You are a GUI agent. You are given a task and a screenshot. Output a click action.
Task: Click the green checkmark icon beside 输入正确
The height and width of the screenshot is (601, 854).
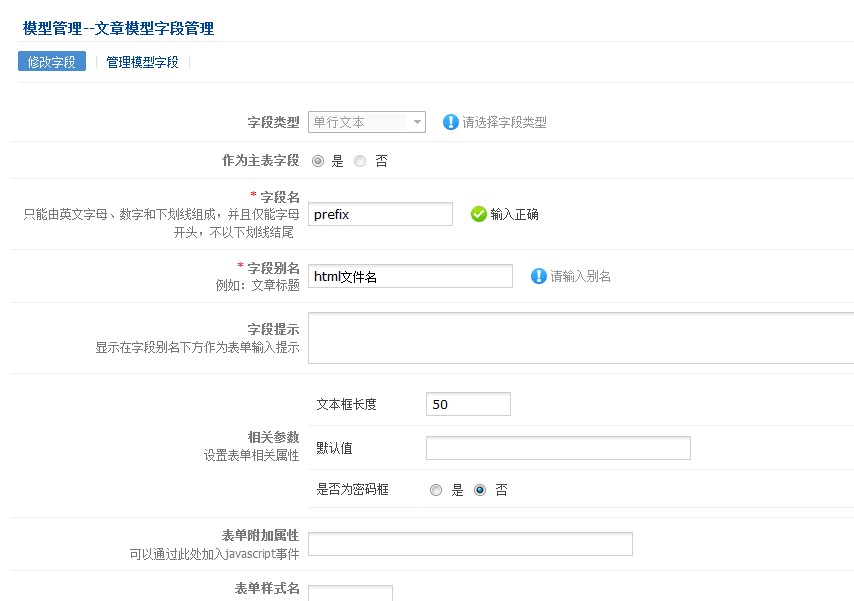point(478,214)
